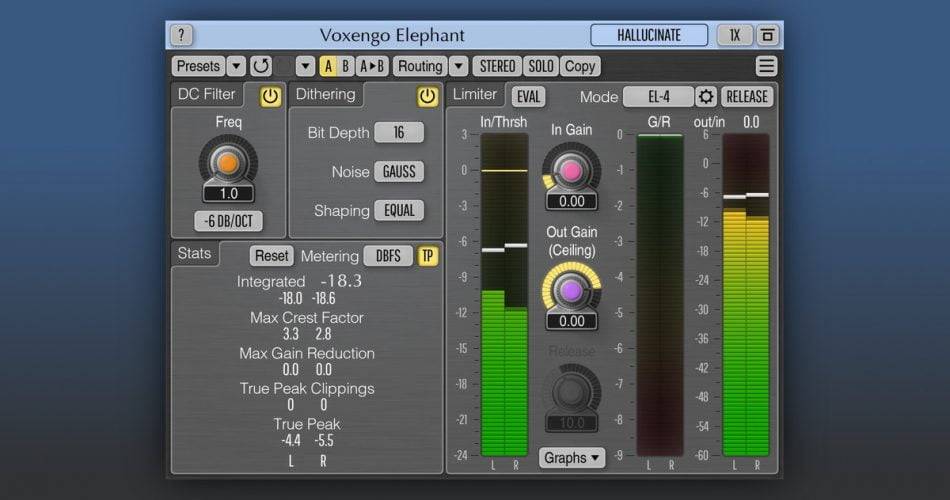Click the In Gain value field
Image resolution: width=950 pixels, height=500 pixels.
pyautogui.click(x=571, y=201)
